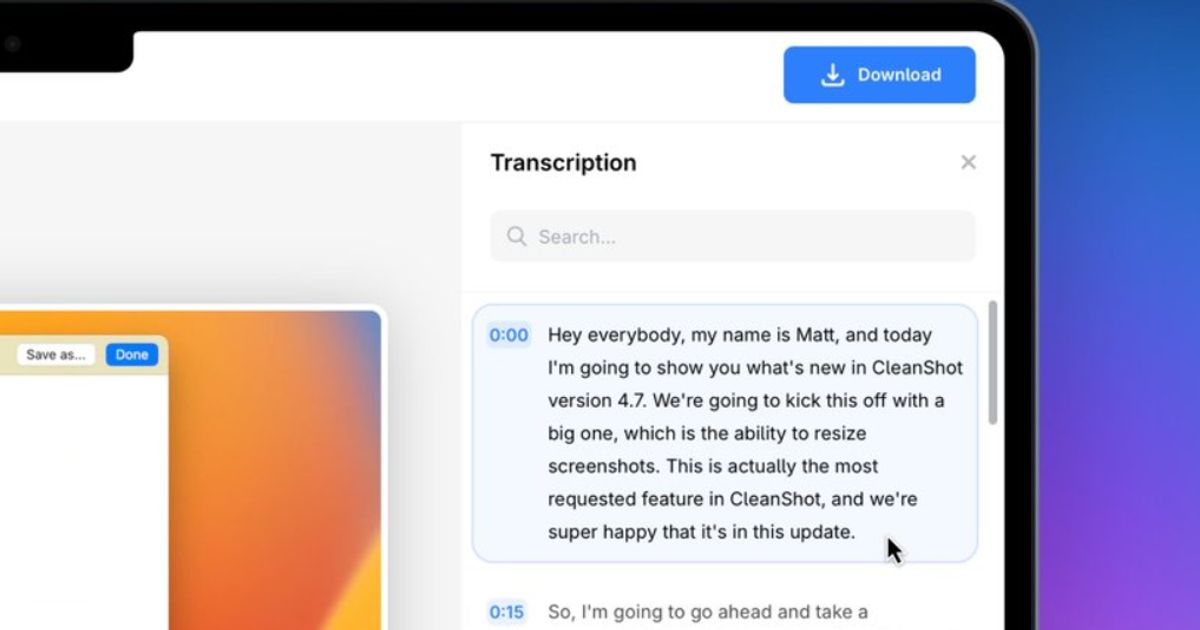The width and height of the screenshot is (1200, 630).
Task: Select the transcript line "So, I'm going to go ahead"
Action: [708, 611]
